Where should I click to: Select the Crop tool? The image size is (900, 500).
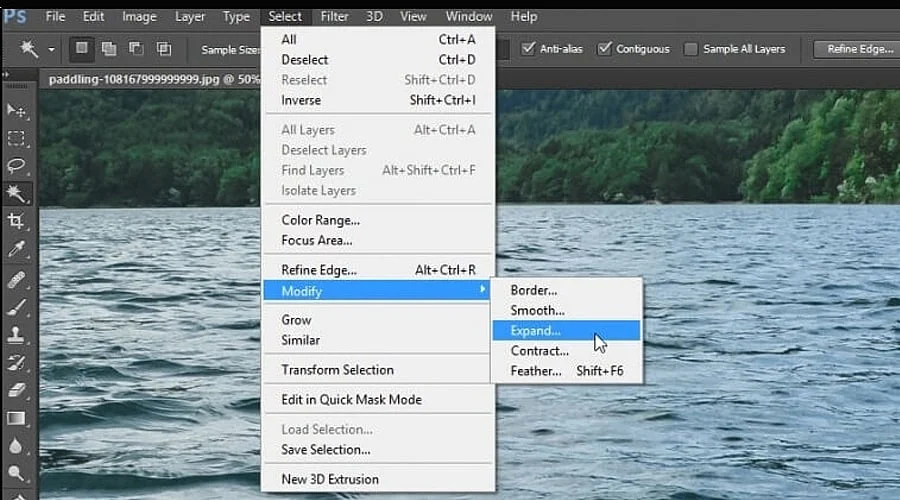point(16,222)
